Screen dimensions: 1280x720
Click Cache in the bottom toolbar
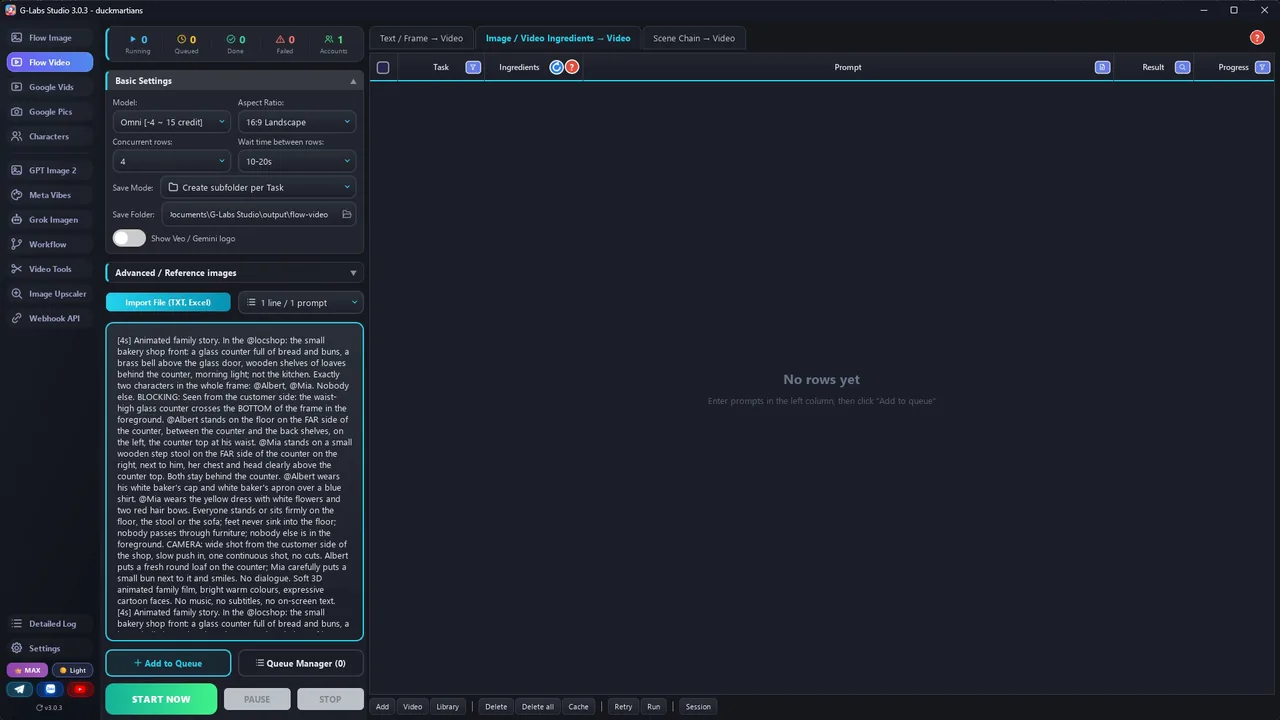click(x=579, y=706)
